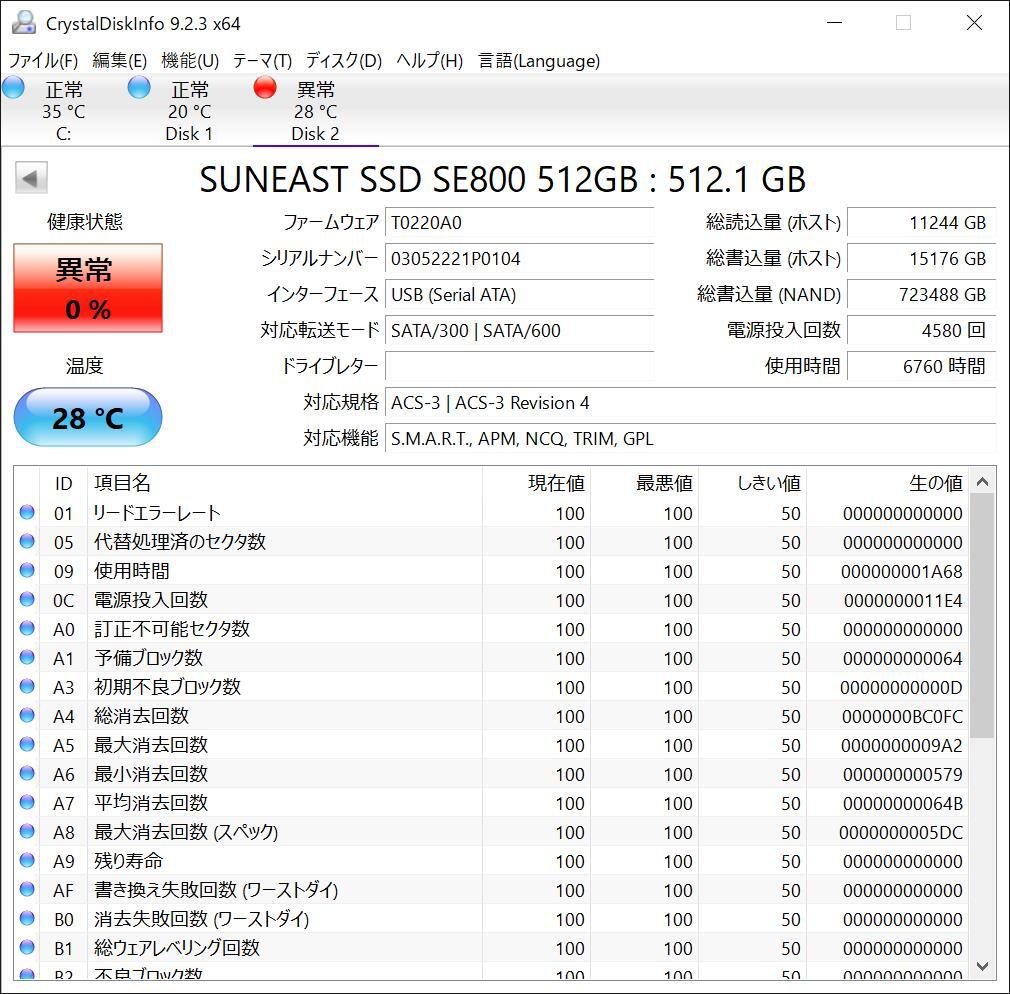Viewport: 1010px width, 994px height.
Task: Click status dot for 残り寿命 row
Action: pos(27,861)
